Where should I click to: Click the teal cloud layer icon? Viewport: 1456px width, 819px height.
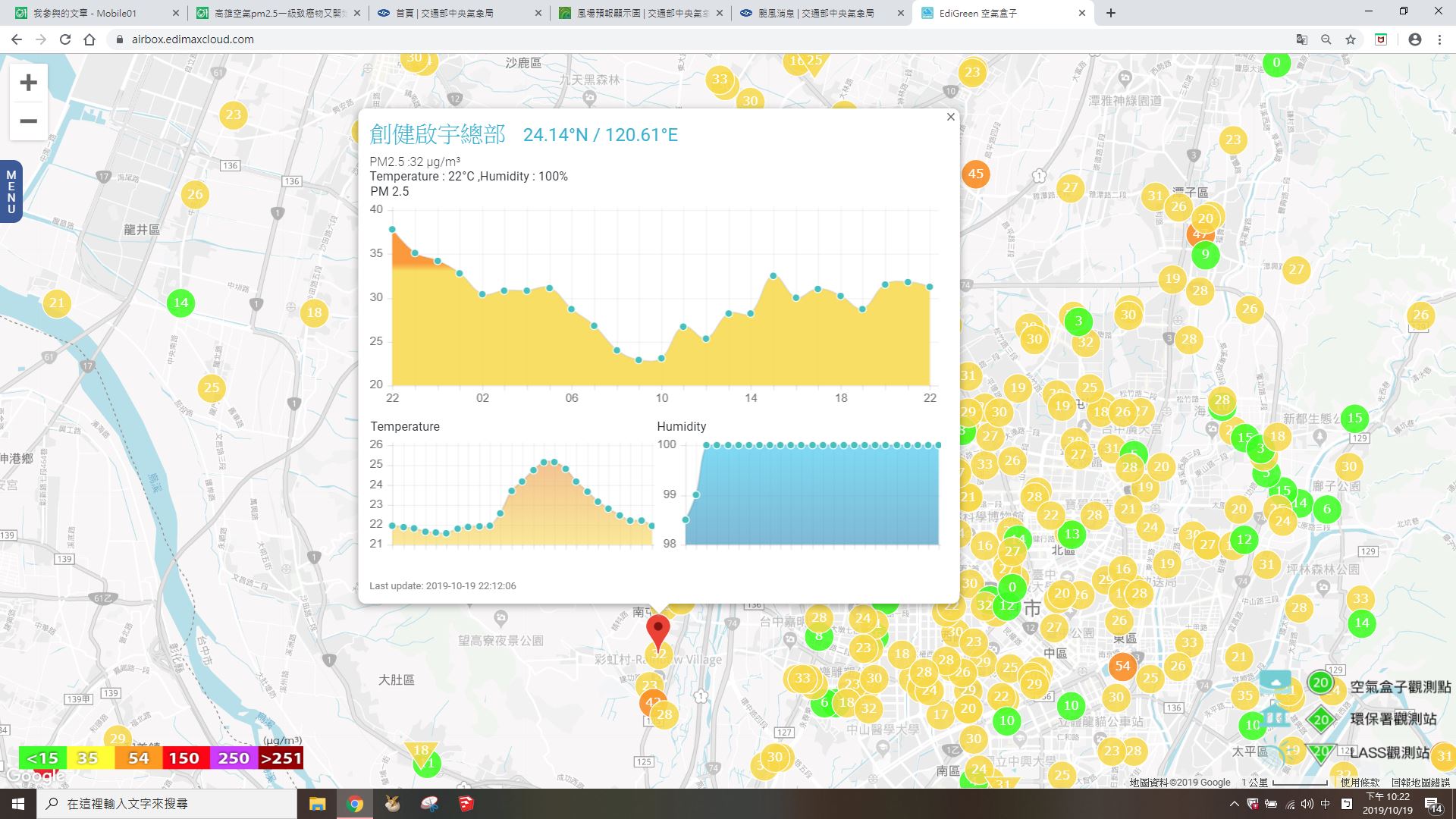point(1276,681)
